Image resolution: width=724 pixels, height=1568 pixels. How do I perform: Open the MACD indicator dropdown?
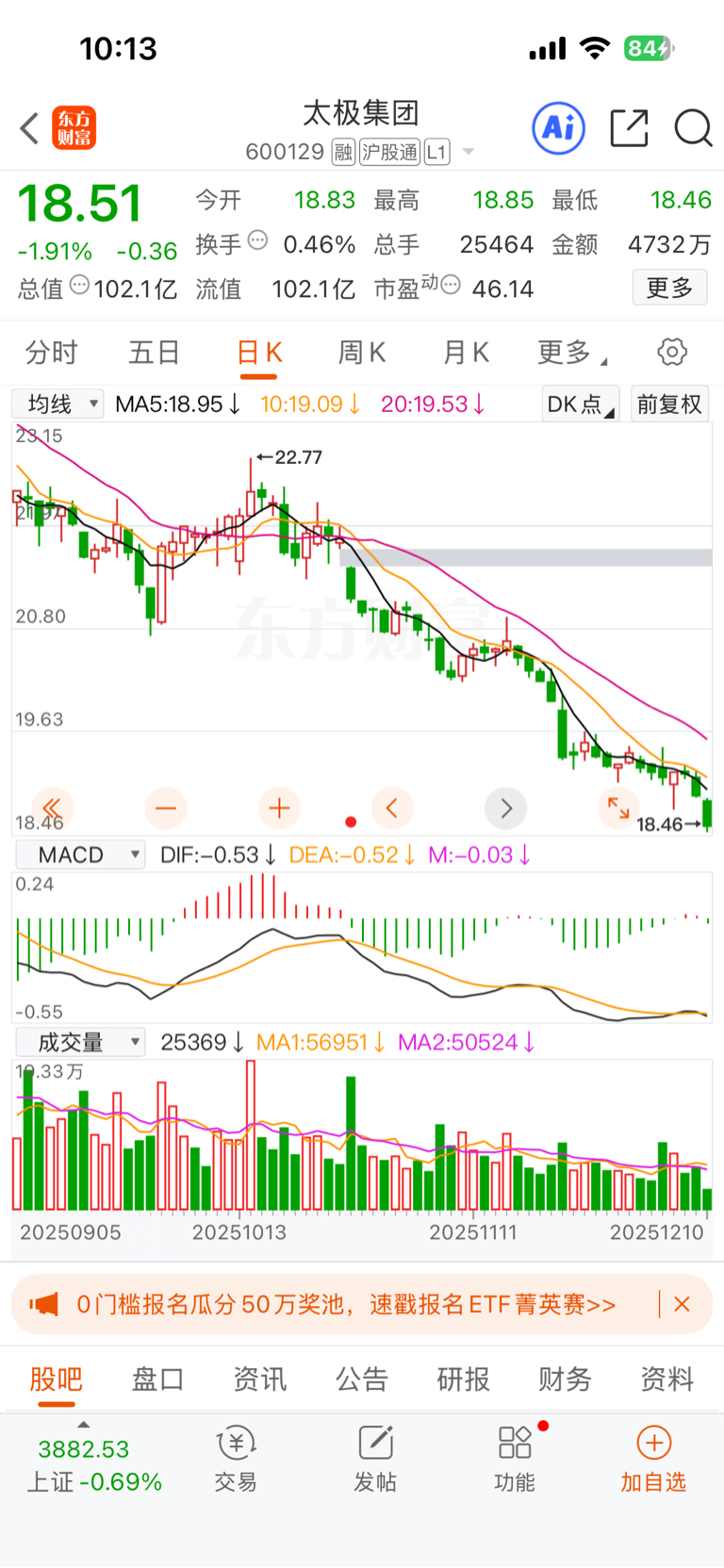(79, 855)
